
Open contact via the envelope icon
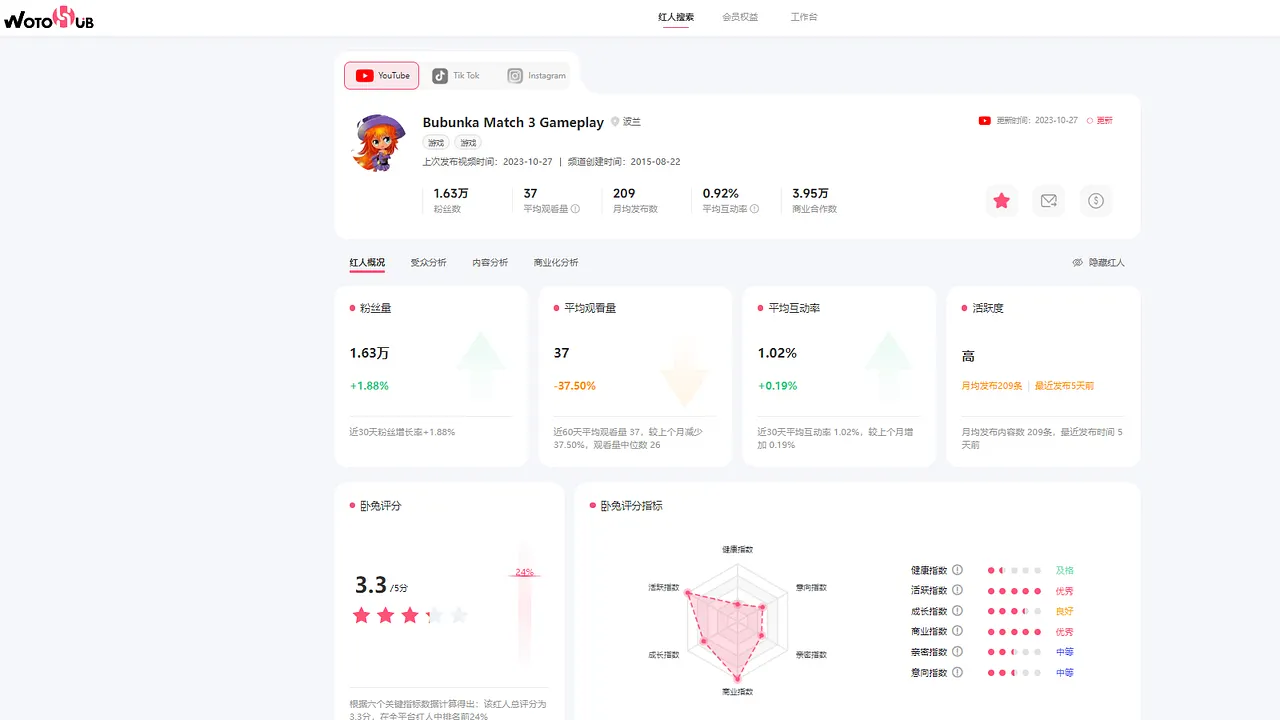point(1048,200)
